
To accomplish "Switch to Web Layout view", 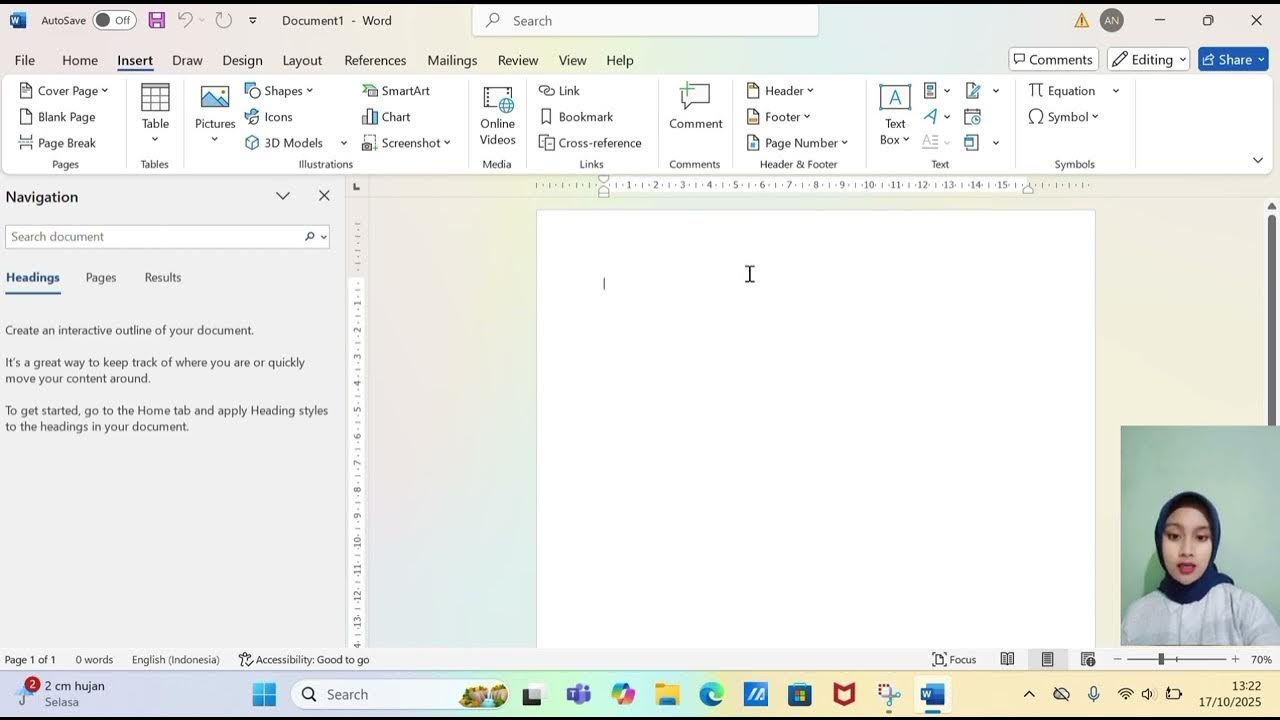I will tap(1088, 659).
